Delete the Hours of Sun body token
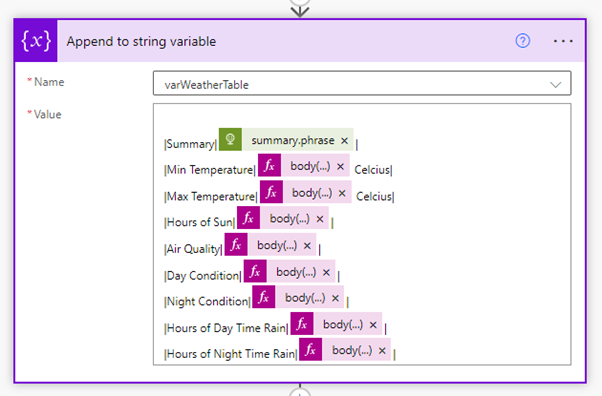Viewport: 602px width, 396px height. point(319,219)
